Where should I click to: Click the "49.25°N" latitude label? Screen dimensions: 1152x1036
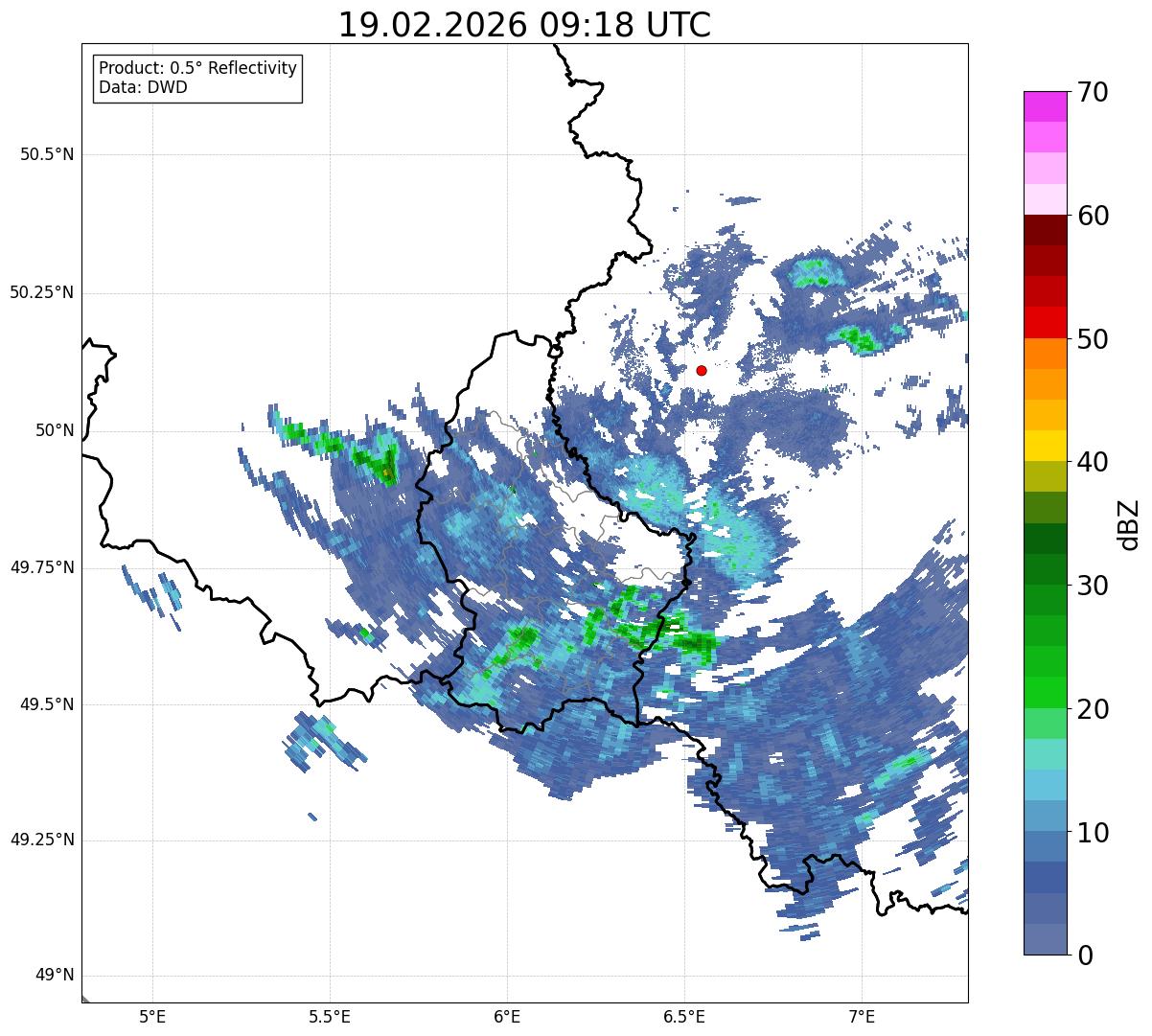click(42, 840)
